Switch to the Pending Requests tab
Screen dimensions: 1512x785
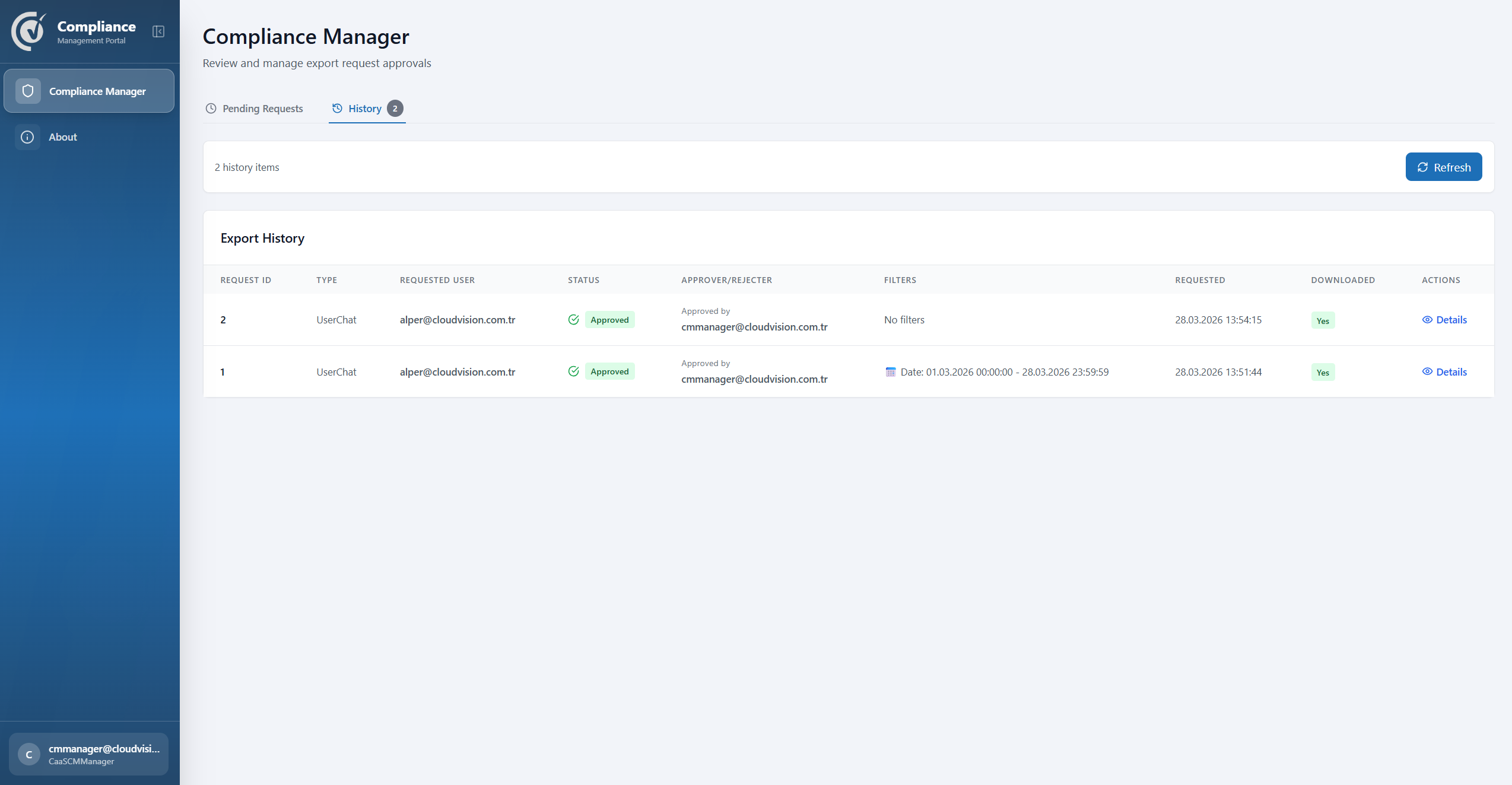[x=262, y=108]
